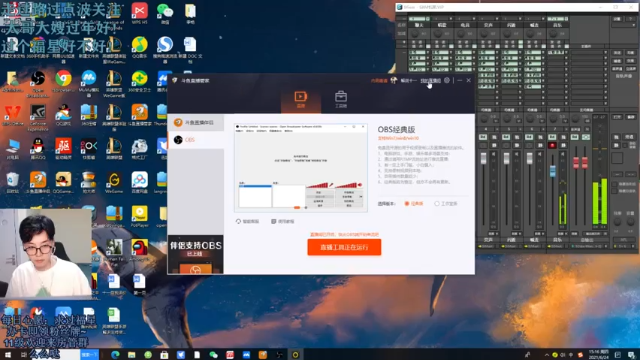
Task: Select 斗鱼直播伴侣 in the left sidebar
Action: point(196,122)
